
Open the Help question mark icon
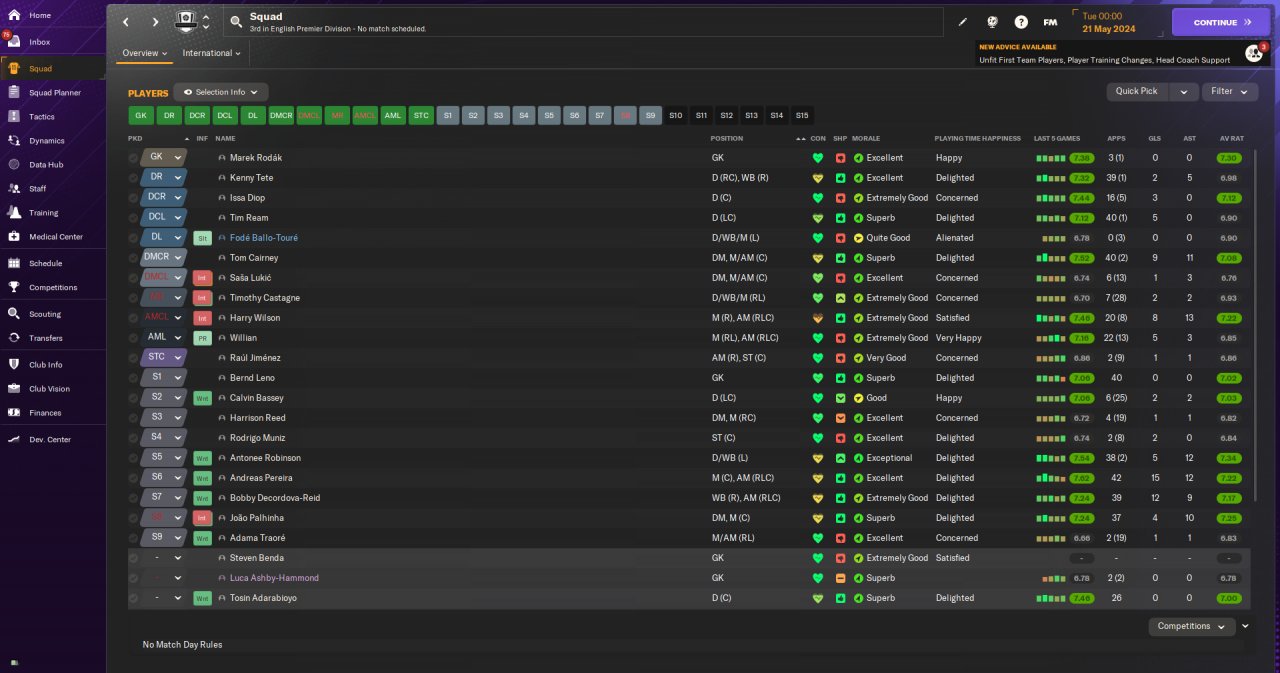[x=1021, y=22]
